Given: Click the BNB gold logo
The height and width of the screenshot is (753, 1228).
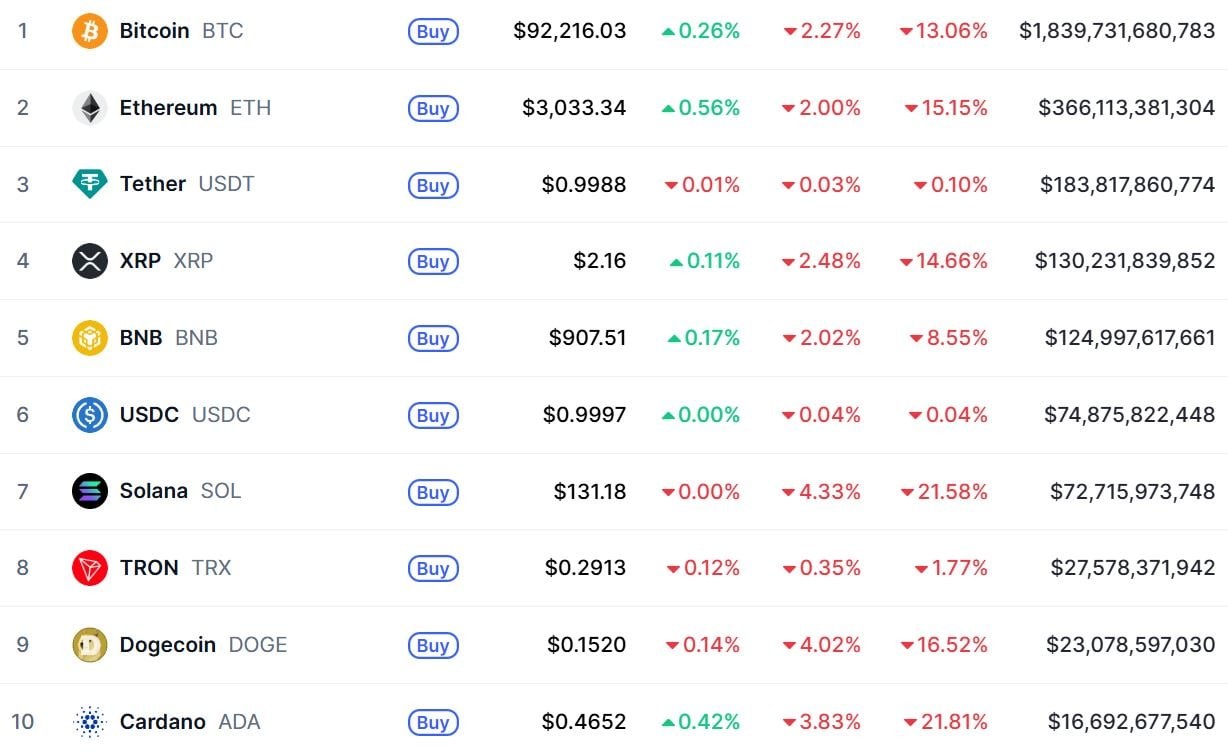Looking at the screenshot, I should [91, 338].
